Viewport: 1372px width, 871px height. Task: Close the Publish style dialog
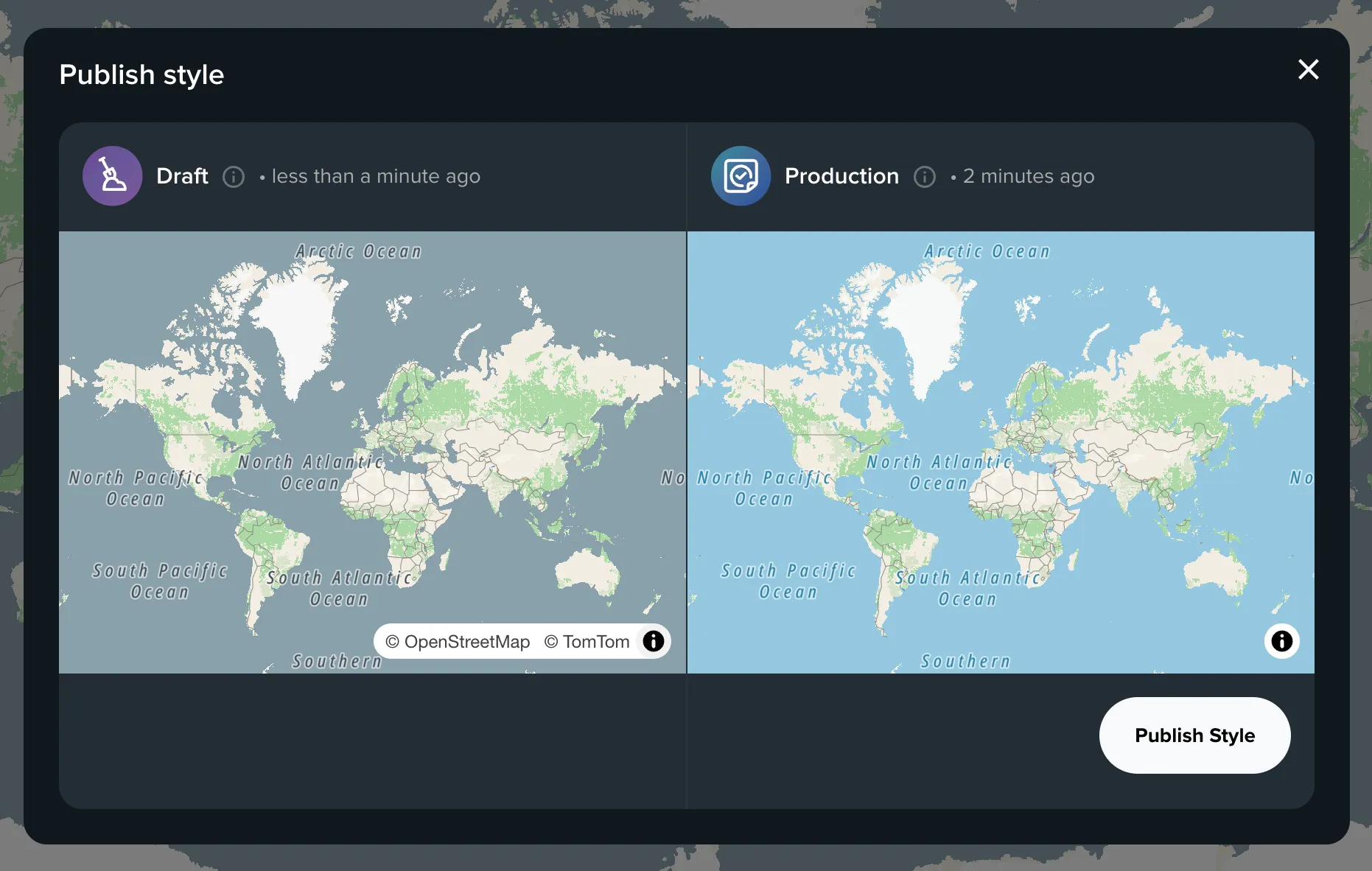(x=1308, y=69)
